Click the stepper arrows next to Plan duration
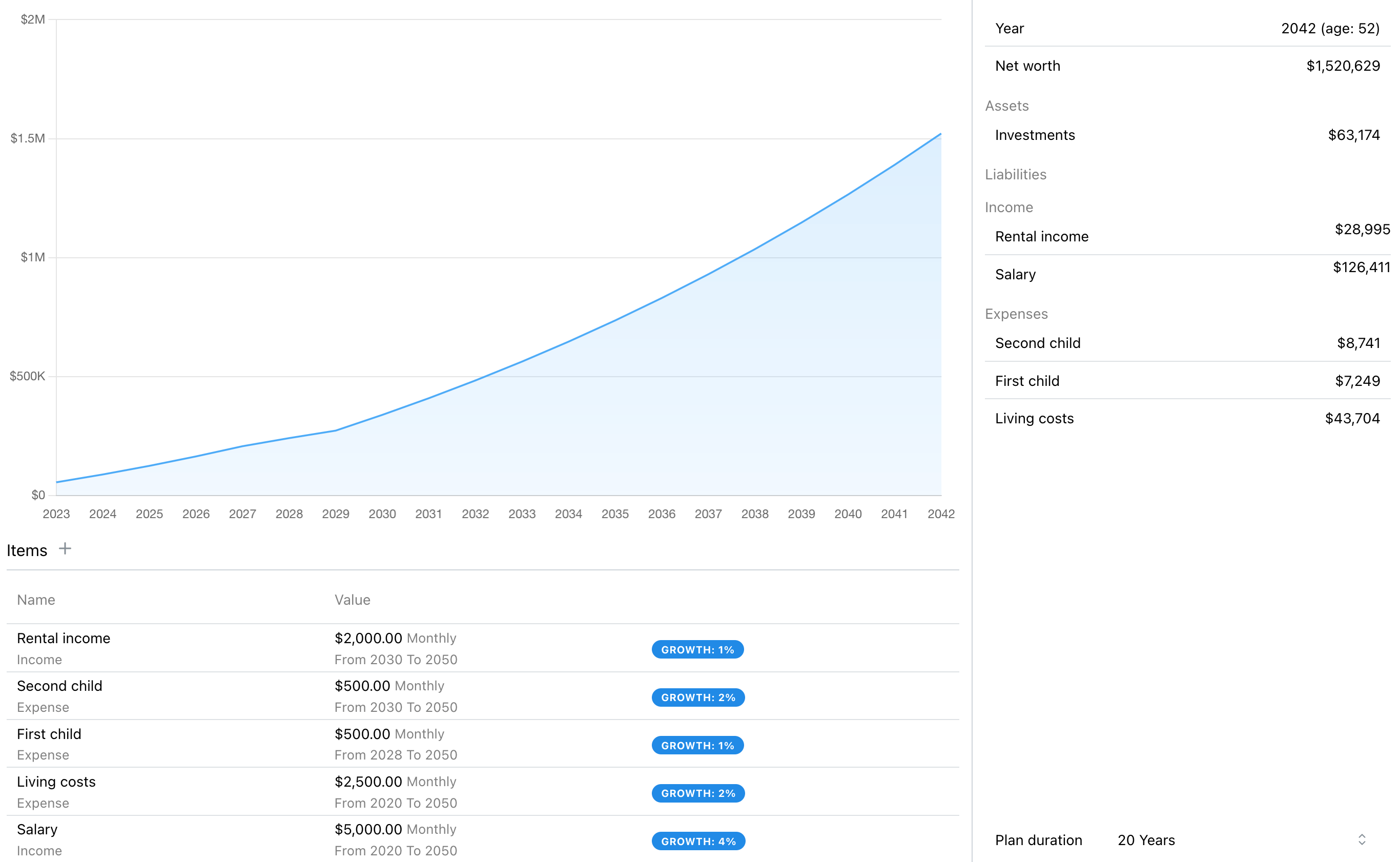Viewport: 1400px width, 862px height. [x=1363, y=840]
